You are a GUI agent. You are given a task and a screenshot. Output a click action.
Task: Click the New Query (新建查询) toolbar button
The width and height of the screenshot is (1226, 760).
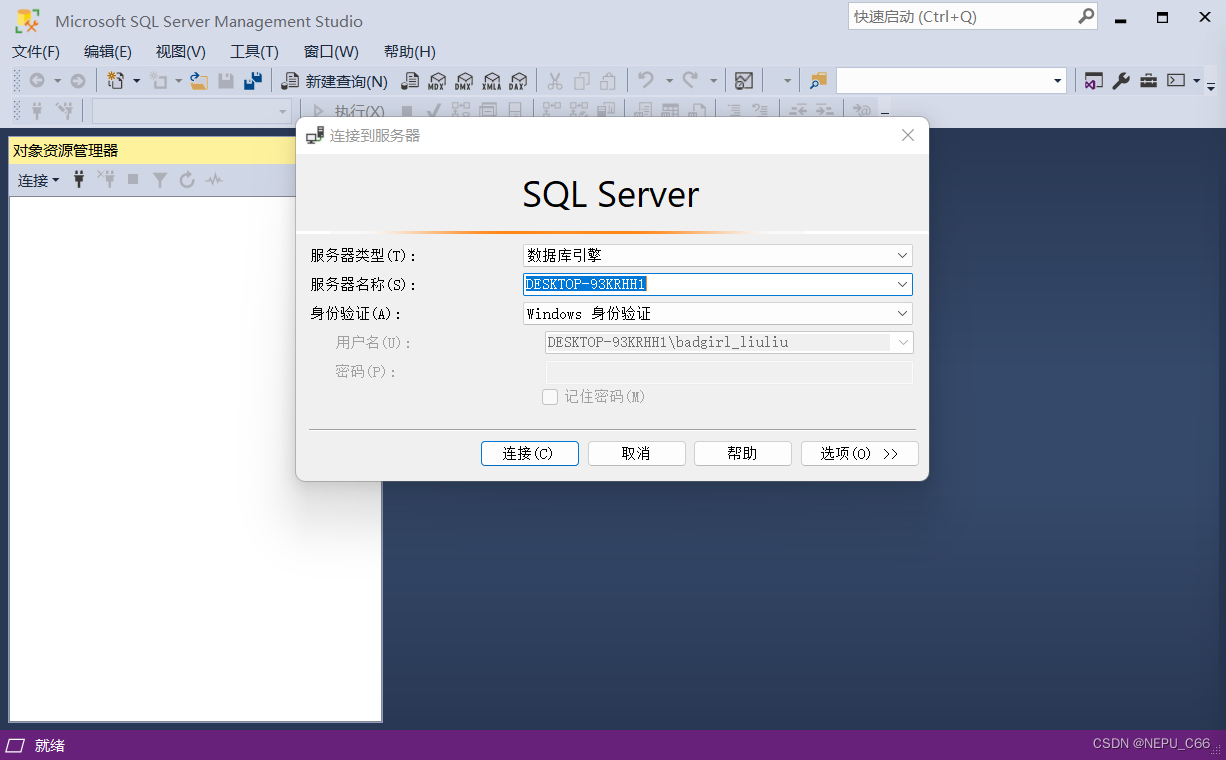click(x=335, y=81)
